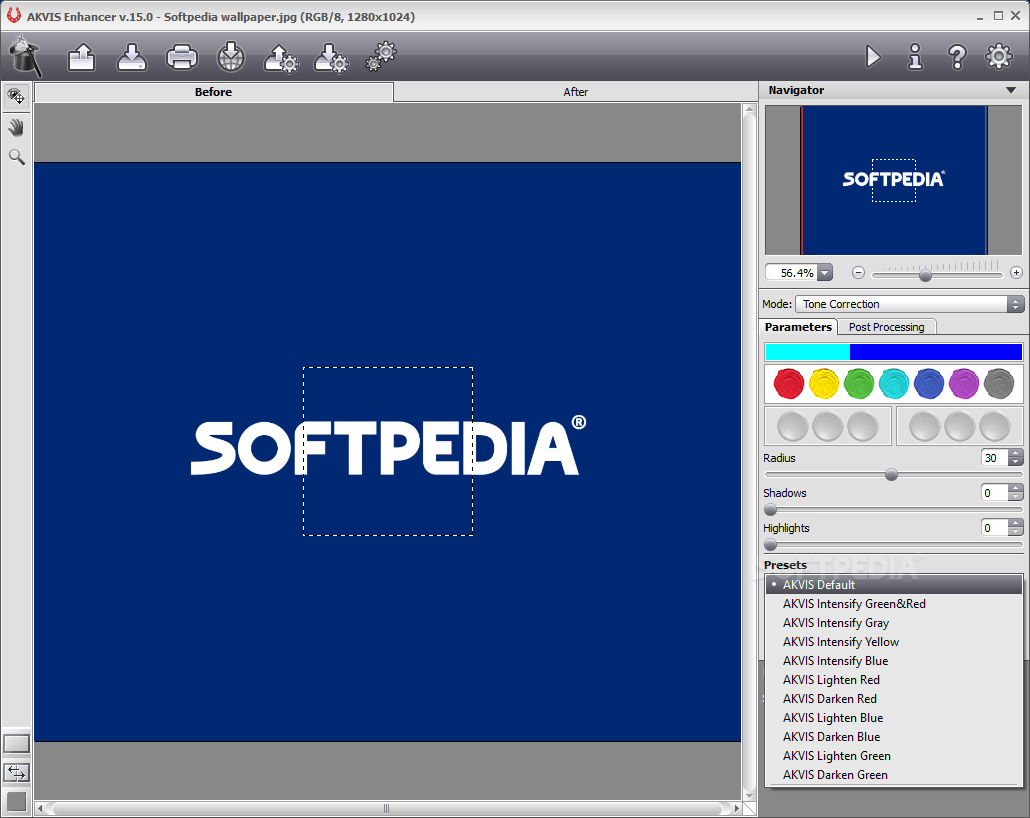Select the AKVIS Intensify Blue preset

[894, 661]
